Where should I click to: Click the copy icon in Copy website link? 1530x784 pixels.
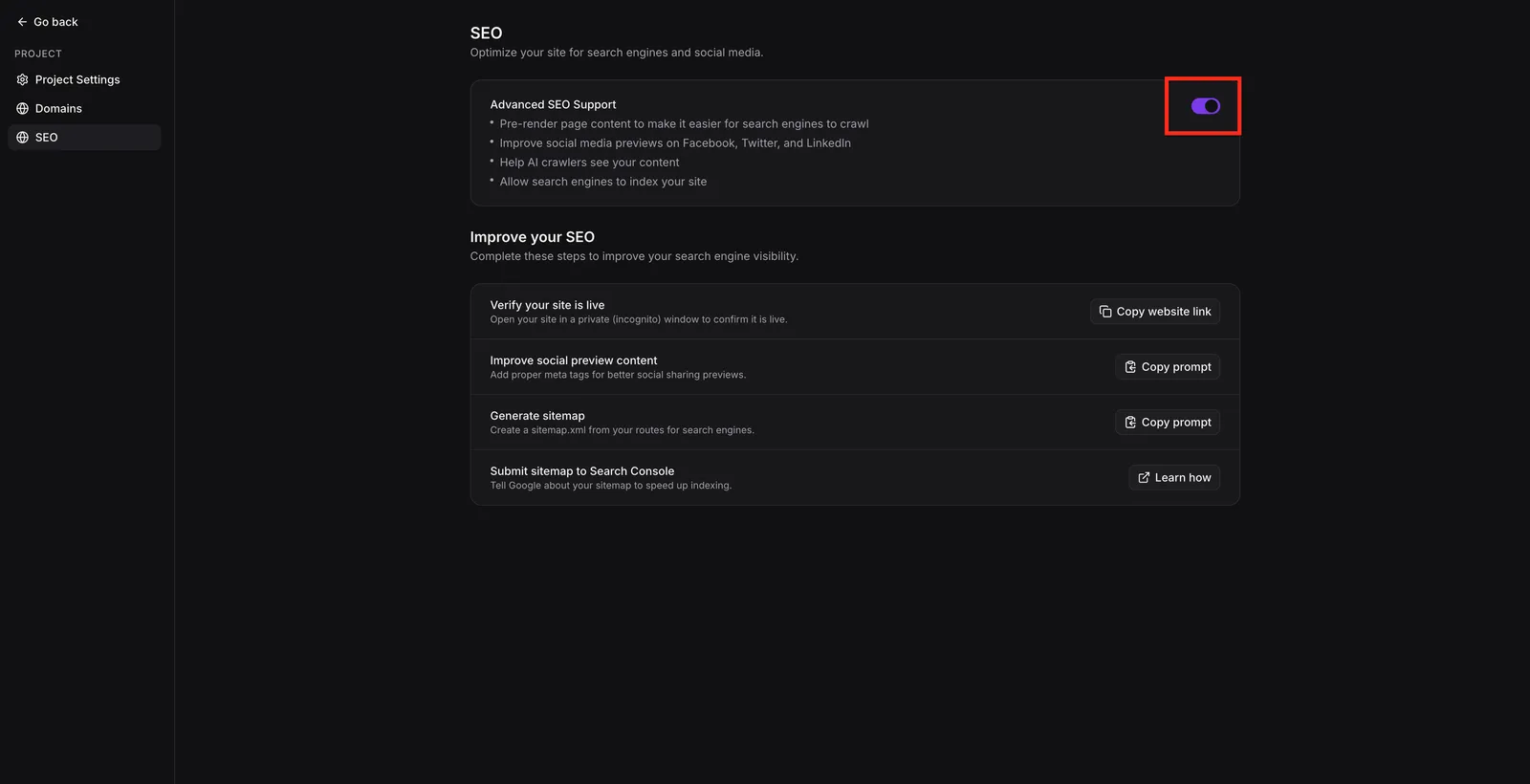[1105, 312]
